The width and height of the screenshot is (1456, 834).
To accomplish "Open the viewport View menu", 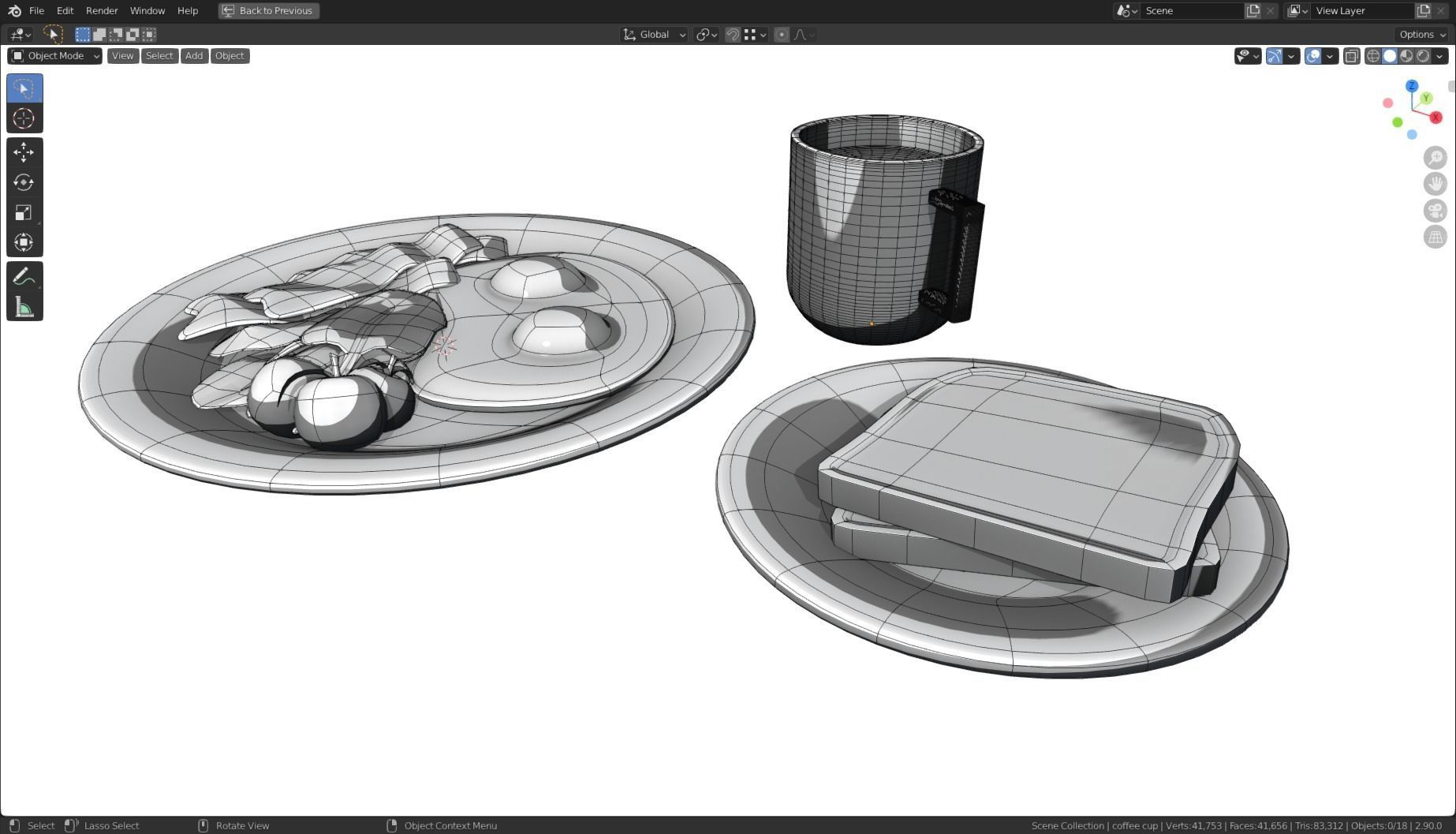I will pyautogui.click(x=122, y=56).
